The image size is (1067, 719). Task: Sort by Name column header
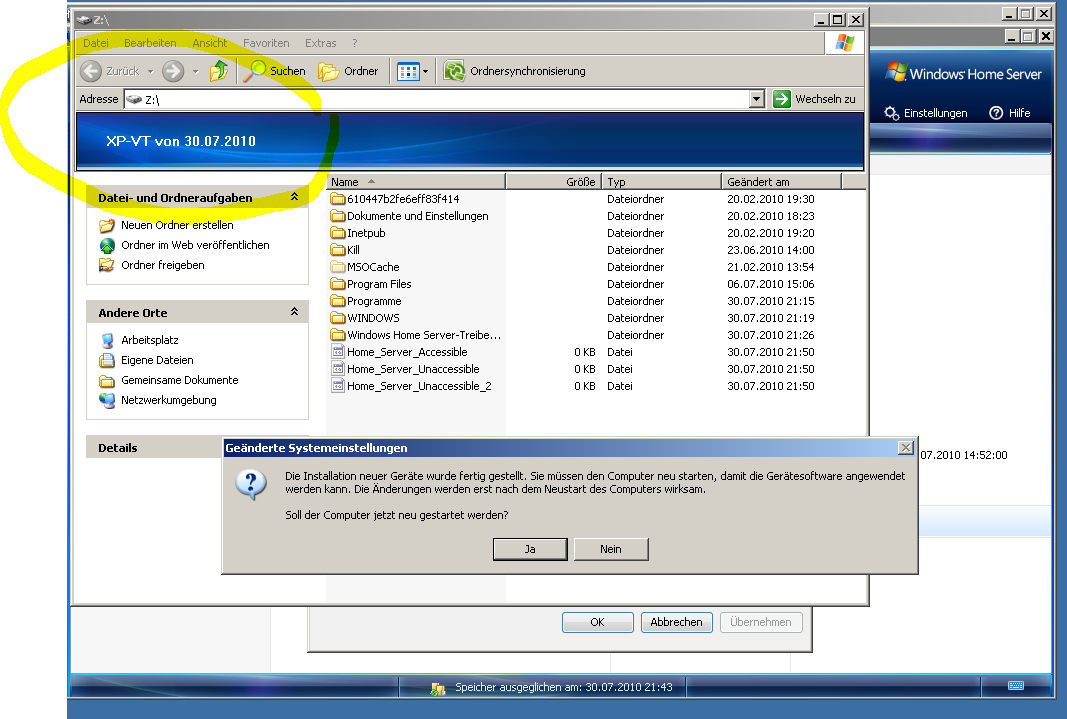pos(416,182)
